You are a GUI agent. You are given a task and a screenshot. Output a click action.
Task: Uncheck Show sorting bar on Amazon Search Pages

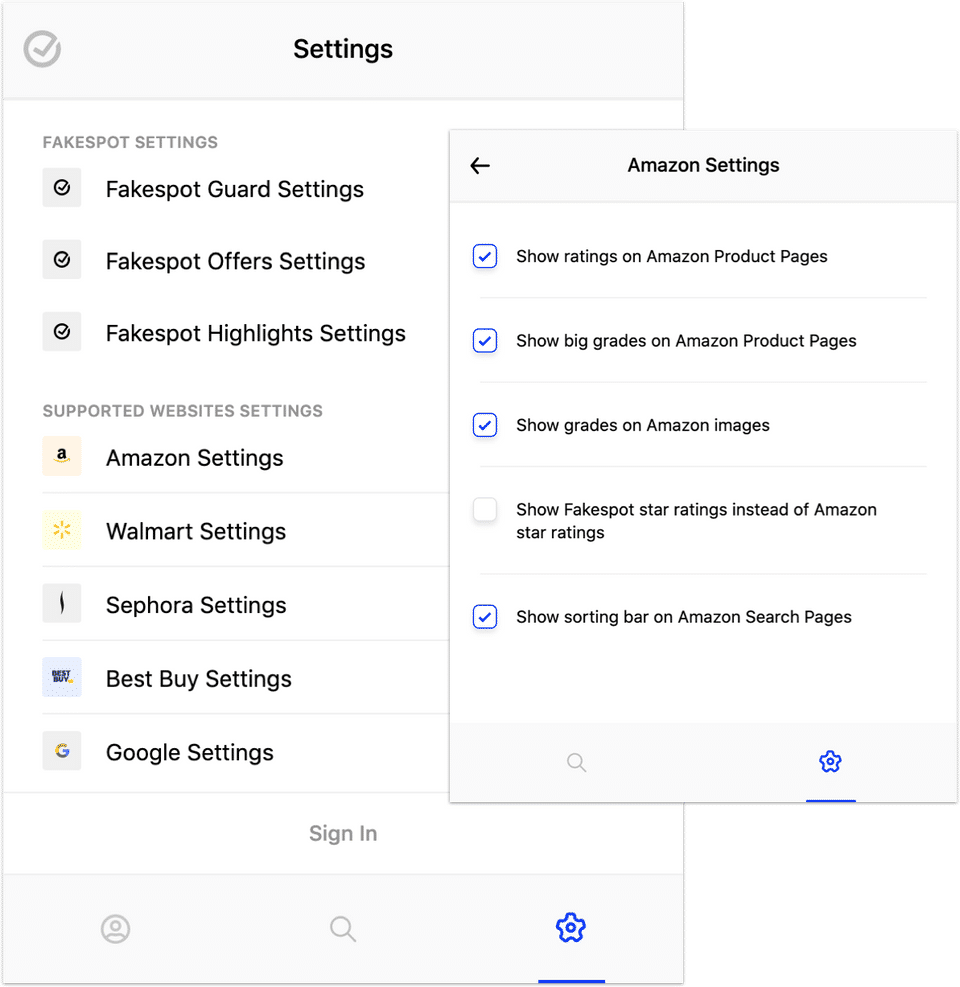(485, 617)
